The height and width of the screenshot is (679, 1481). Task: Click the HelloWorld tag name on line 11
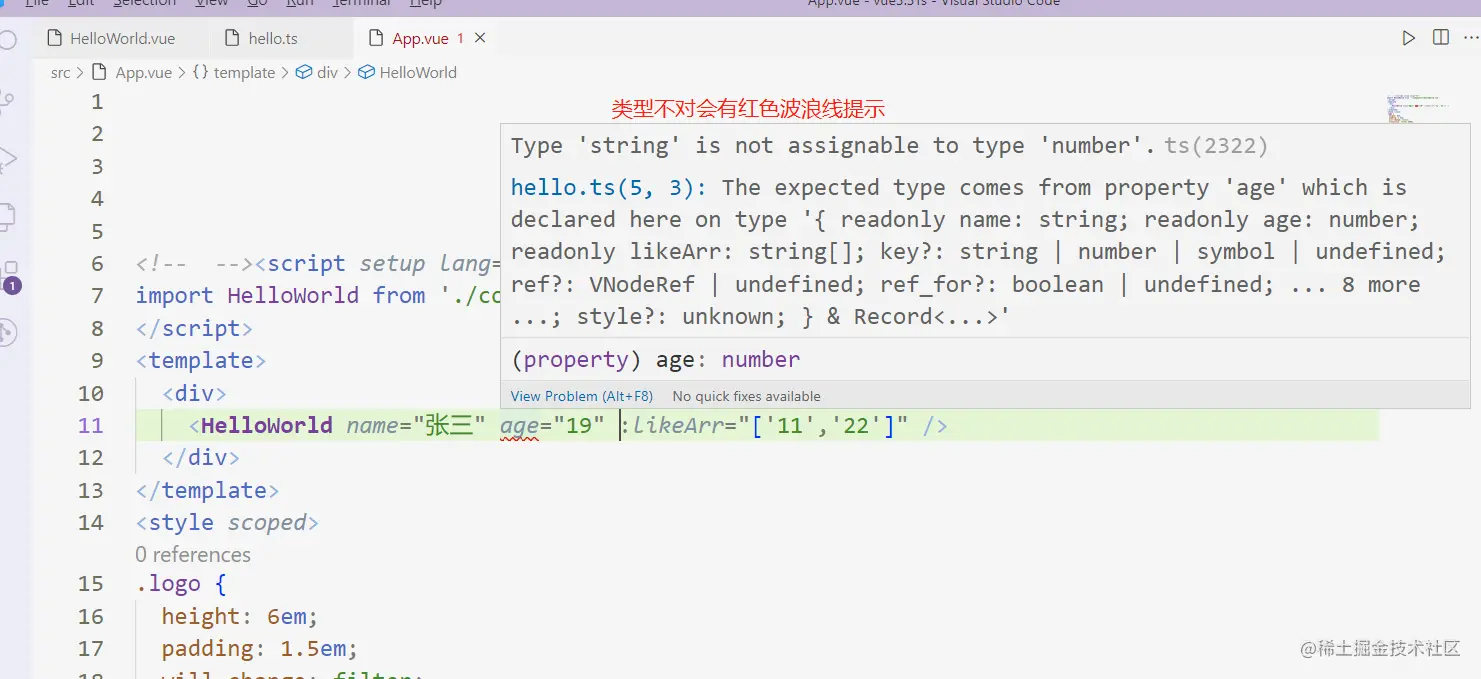point(266,426)
